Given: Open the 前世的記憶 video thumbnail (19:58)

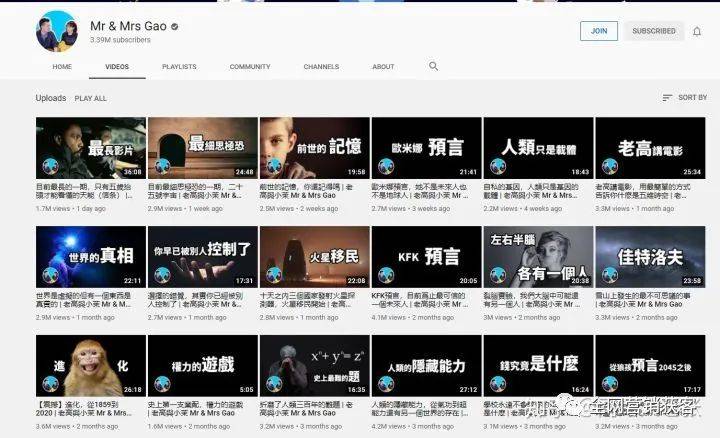Looking at the screenshot, I should click(315, 148).
